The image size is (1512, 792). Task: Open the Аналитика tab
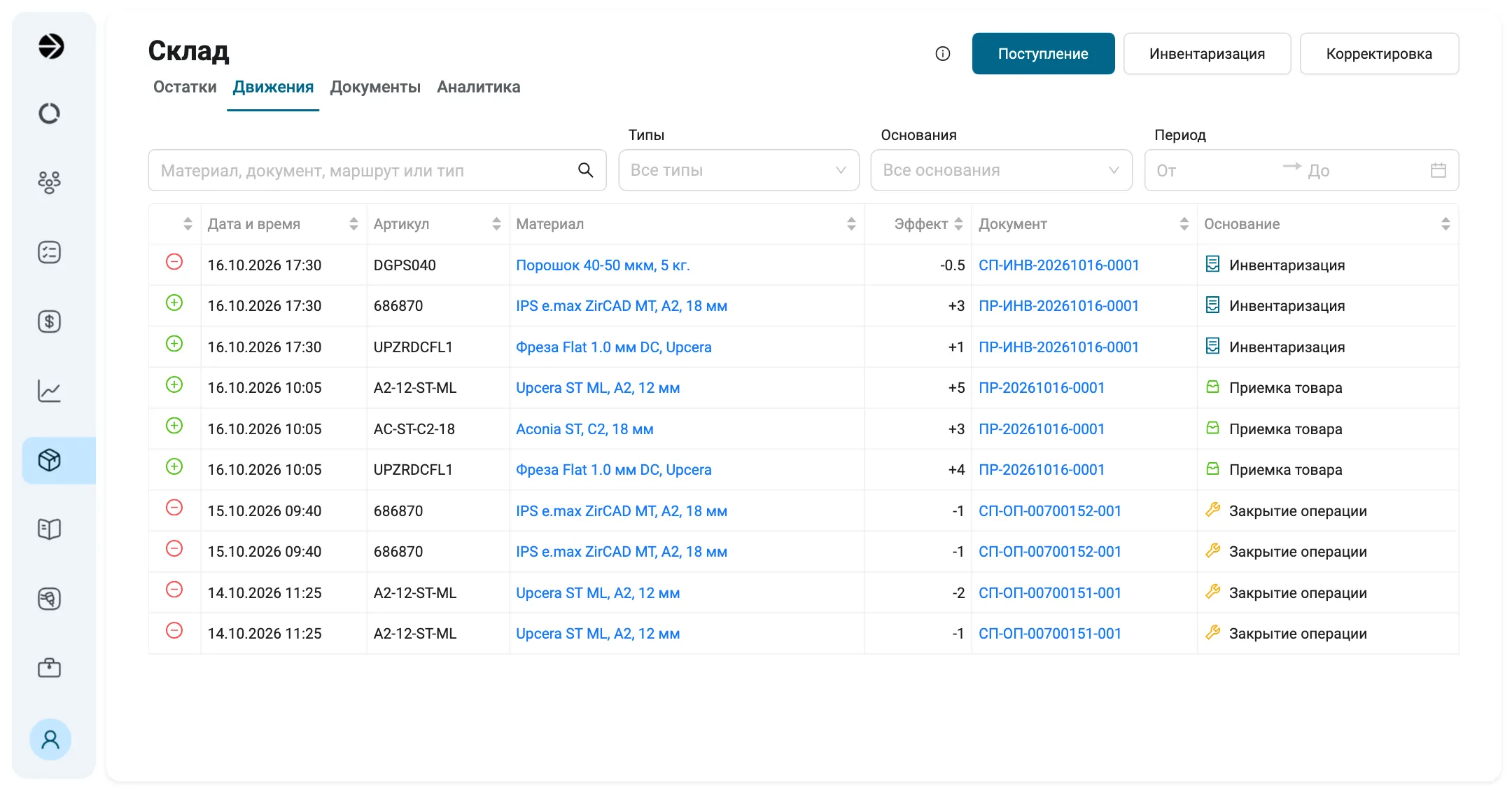coord(479,87)
